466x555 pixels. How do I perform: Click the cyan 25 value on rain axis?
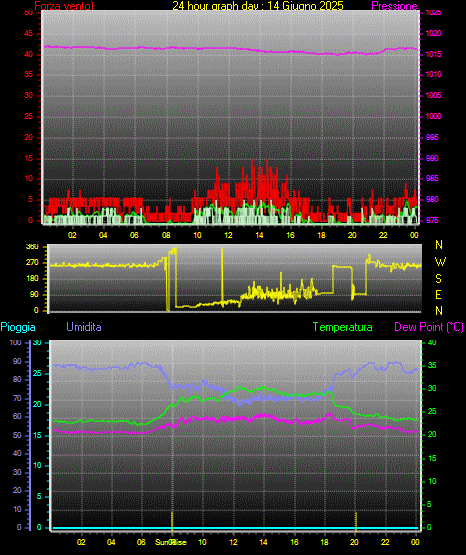(37, 373)
